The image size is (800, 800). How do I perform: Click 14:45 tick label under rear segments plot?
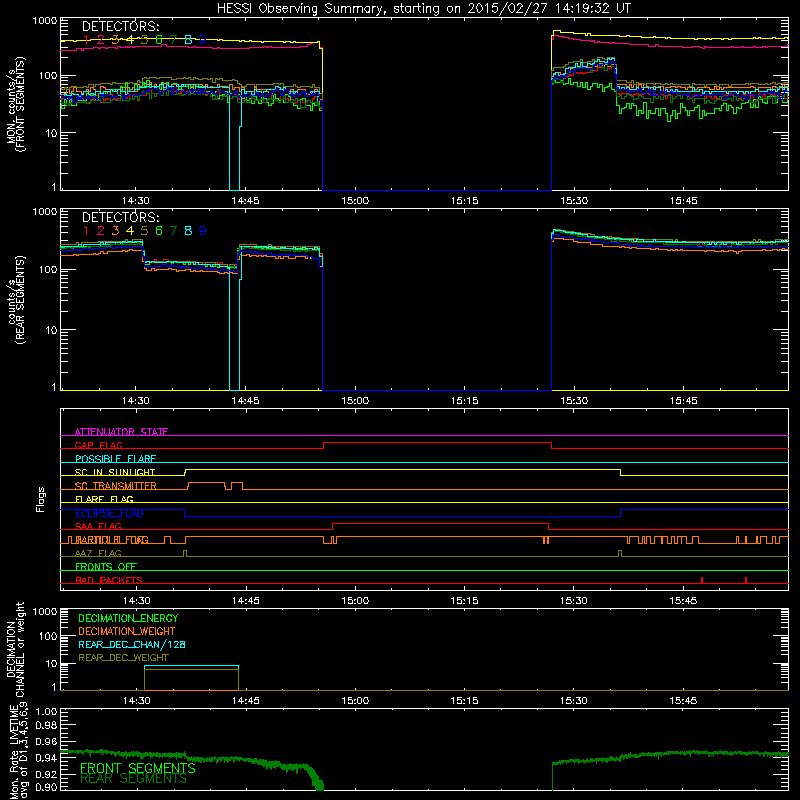245,401
